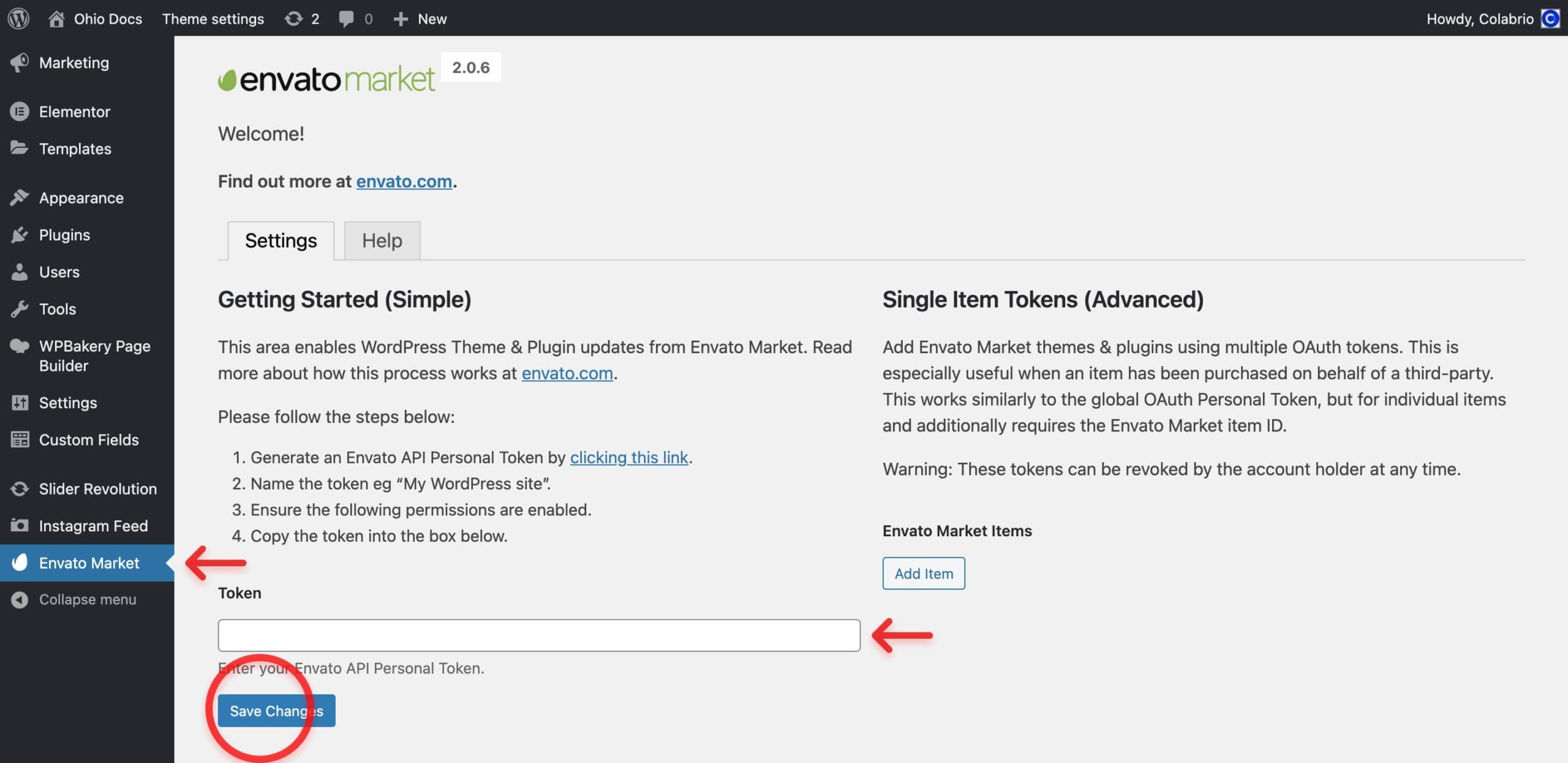Viewport: 1568px width, 763px height.
Task: Follow the envato.com link under Welcome
Action: tap(404, 181)
